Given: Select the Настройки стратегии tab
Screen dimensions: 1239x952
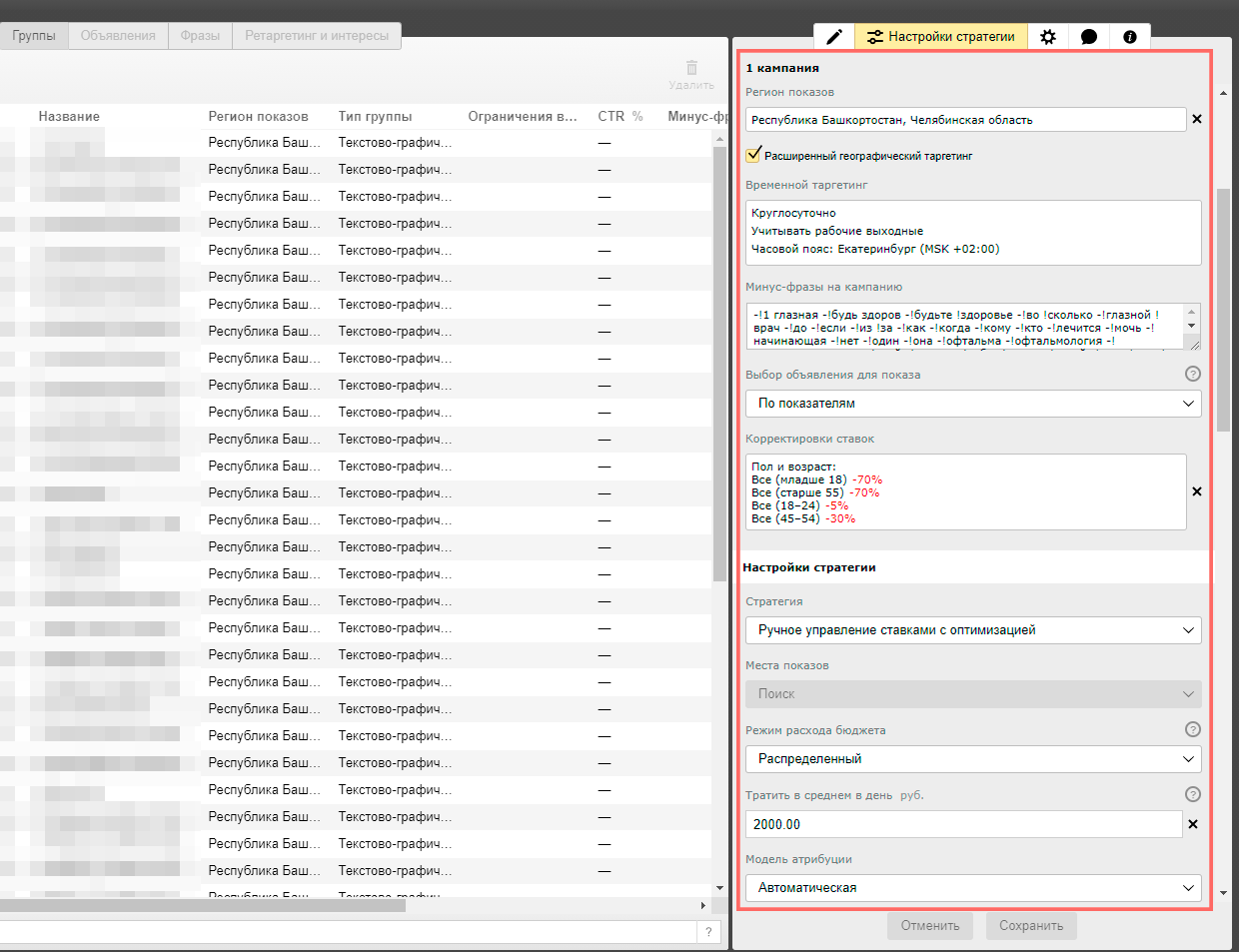Looking at the screenshot, I should [x=941, y=37].
